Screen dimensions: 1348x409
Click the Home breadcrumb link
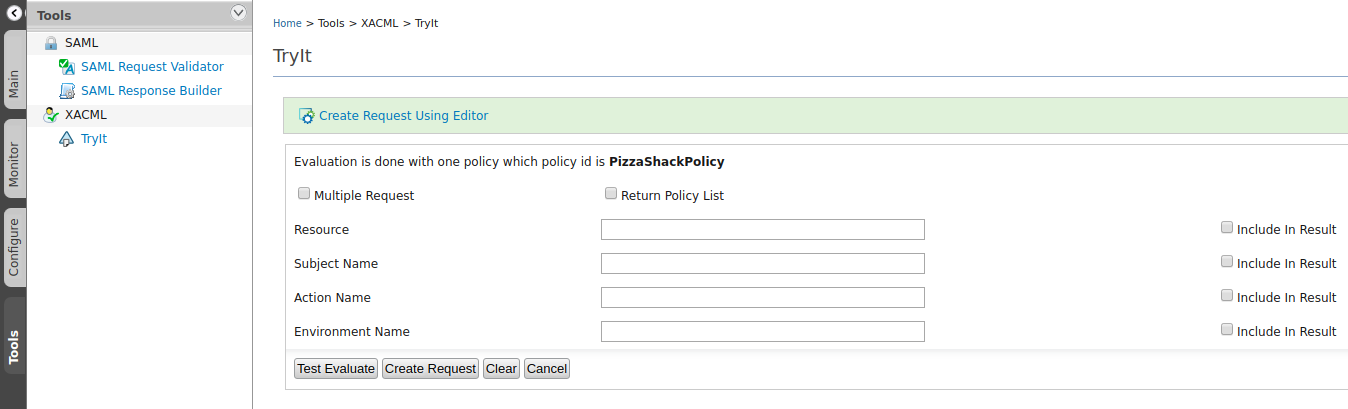287,23
